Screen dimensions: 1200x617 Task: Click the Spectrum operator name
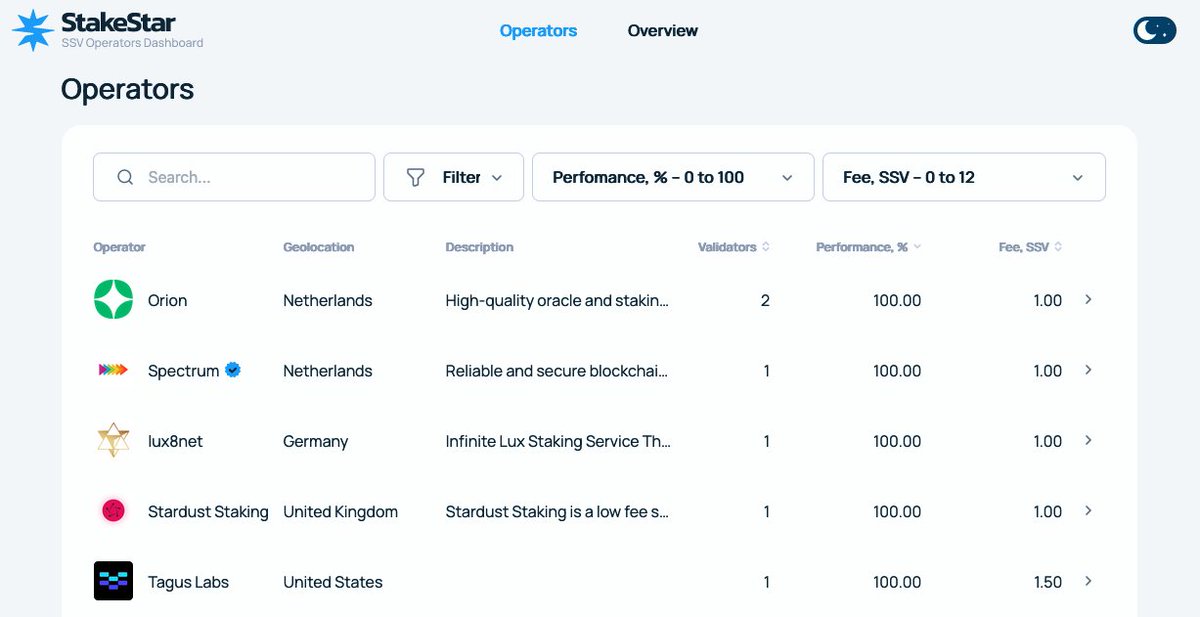pyautogui.click(x=183, y=371)
